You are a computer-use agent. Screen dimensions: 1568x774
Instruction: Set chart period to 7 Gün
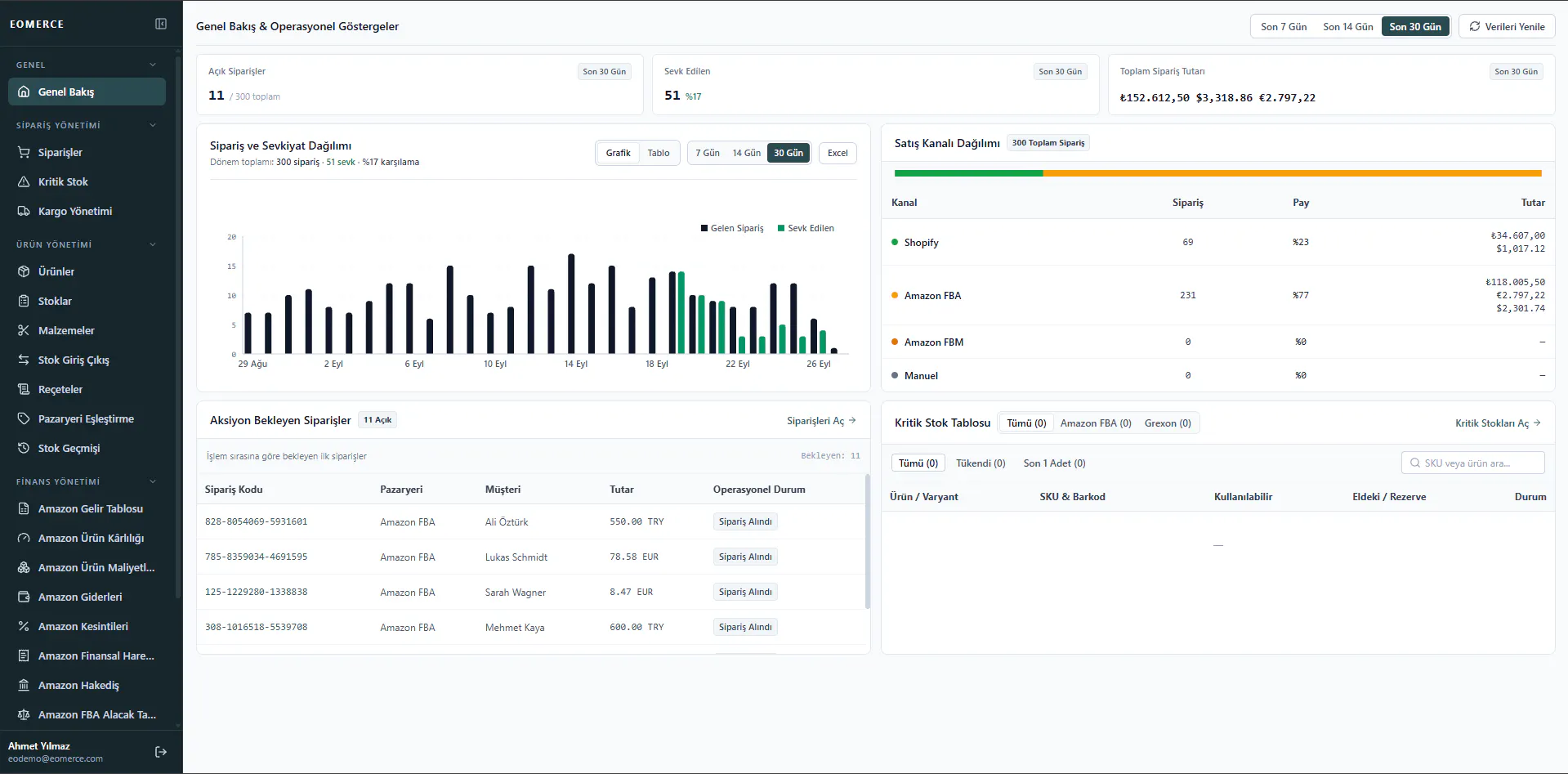[x=708, y=153]
